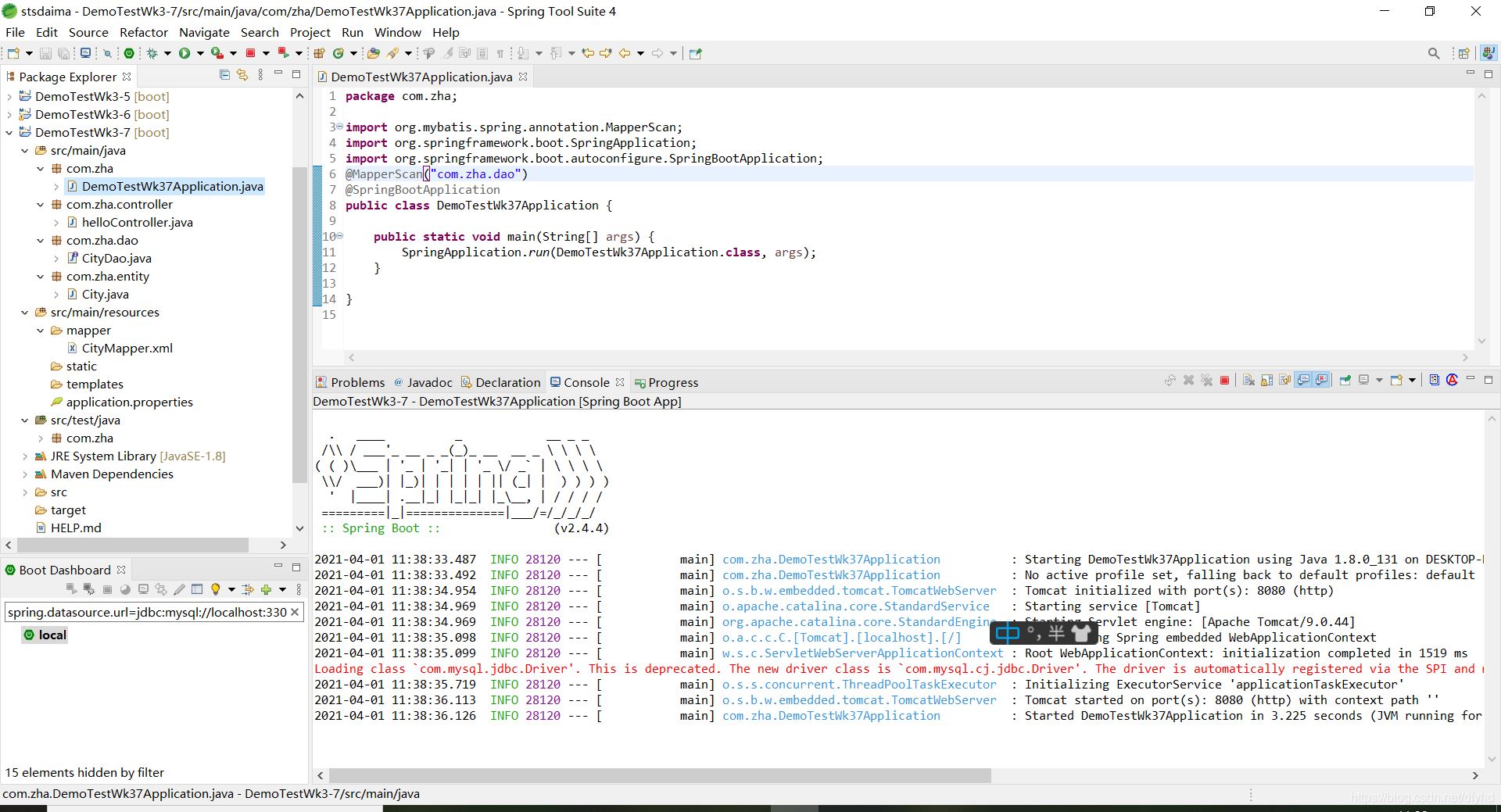The height and width of the screenshot is (812, 1501).
Task: Open the dropdown arrow next to Run button
Action: pyautogui.click(x=200, y=53)
